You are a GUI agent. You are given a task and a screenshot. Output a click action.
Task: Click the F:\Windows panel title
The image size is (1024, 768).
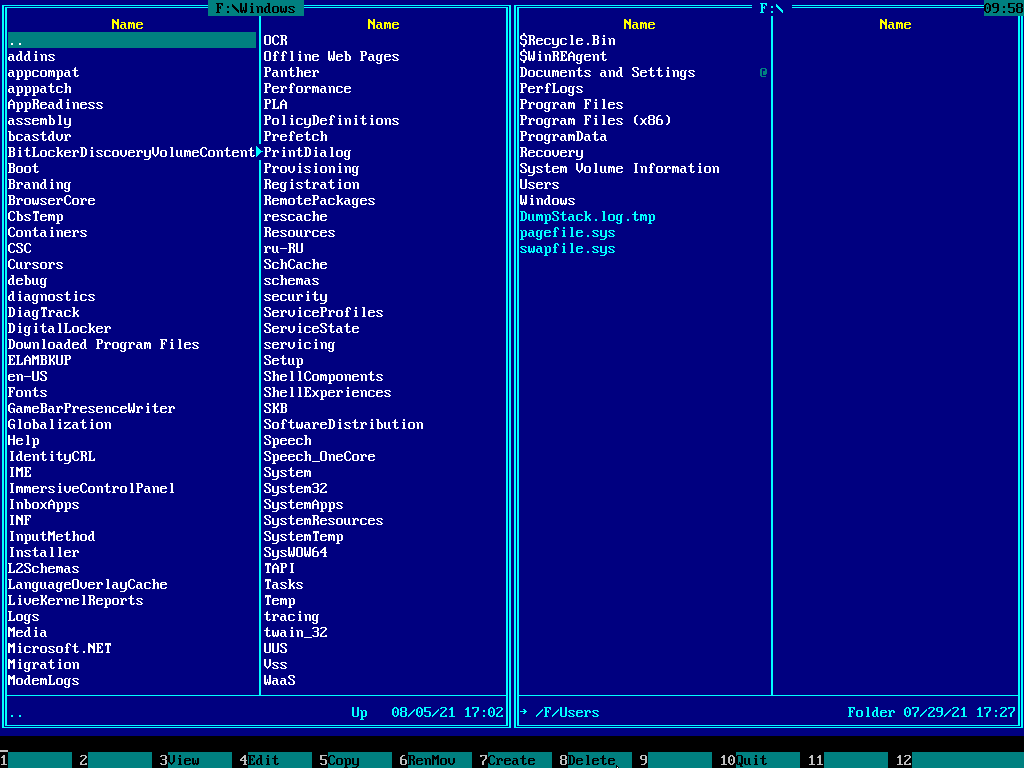255,8
